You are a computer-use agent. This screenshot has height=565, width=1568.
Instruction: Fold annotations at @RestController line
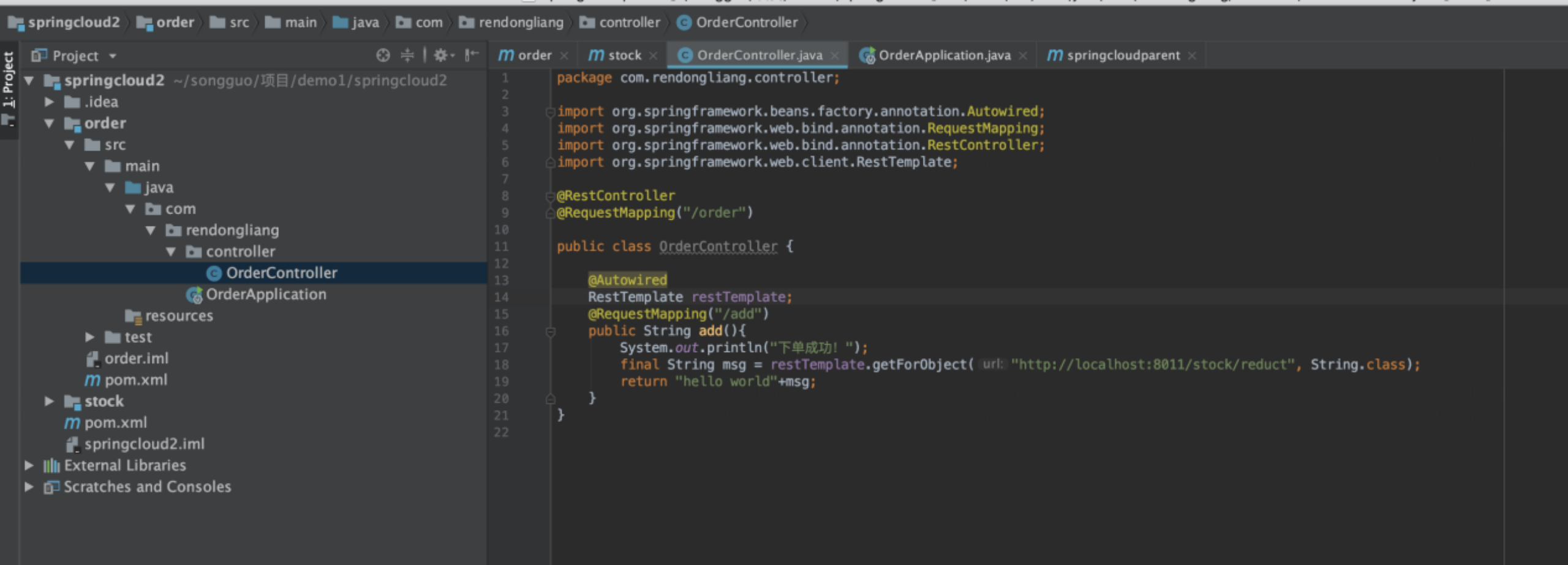coord(550,196)
